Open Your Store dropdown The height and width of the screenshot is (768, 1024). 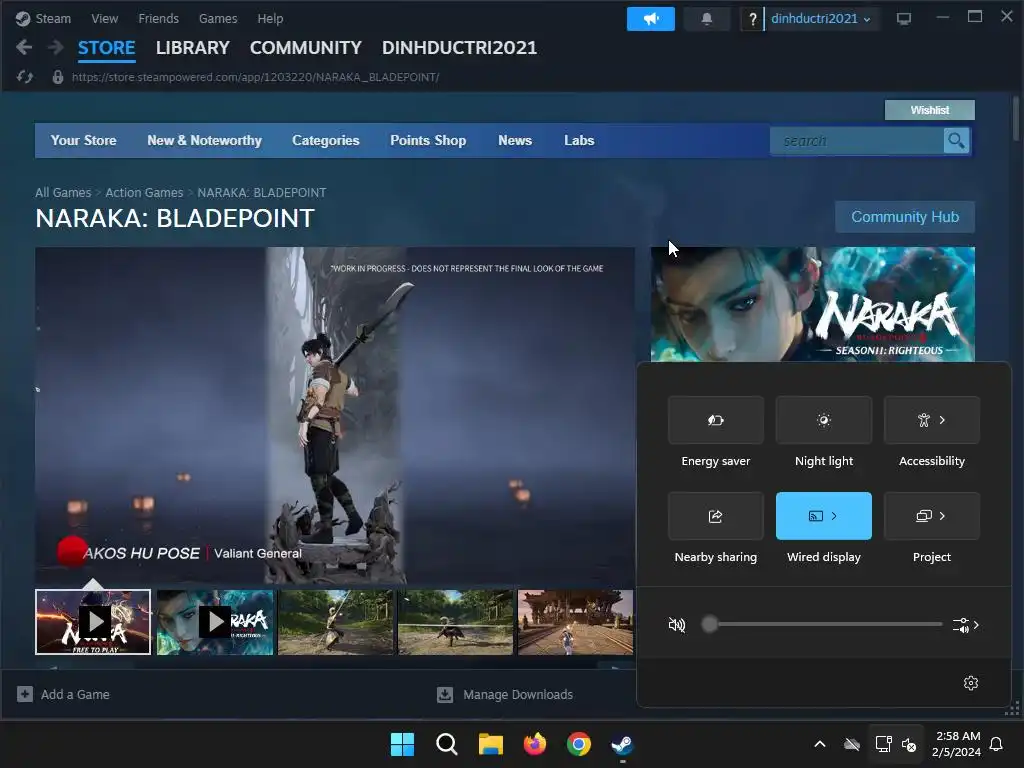(x=84, y=140)
